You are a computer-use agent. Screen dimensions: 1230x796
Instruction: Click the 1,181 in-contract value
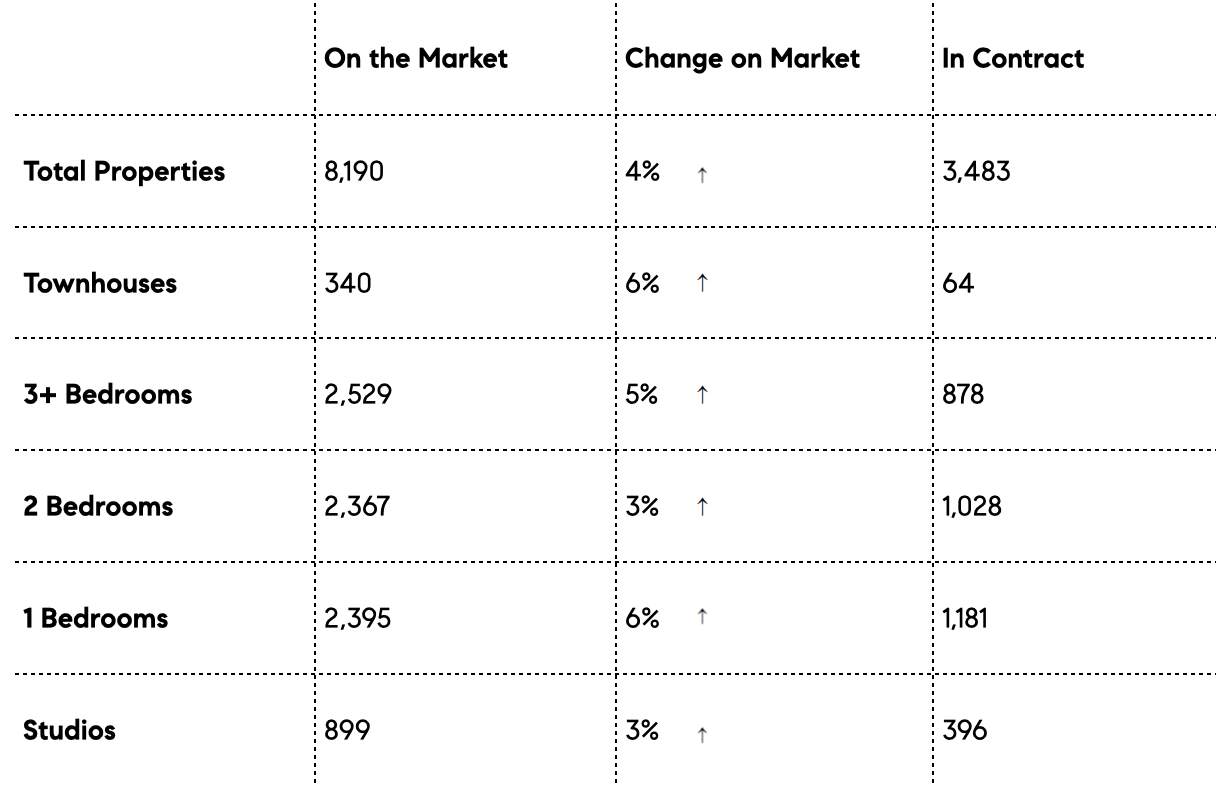pyautogui.click(x=965, y=618)
